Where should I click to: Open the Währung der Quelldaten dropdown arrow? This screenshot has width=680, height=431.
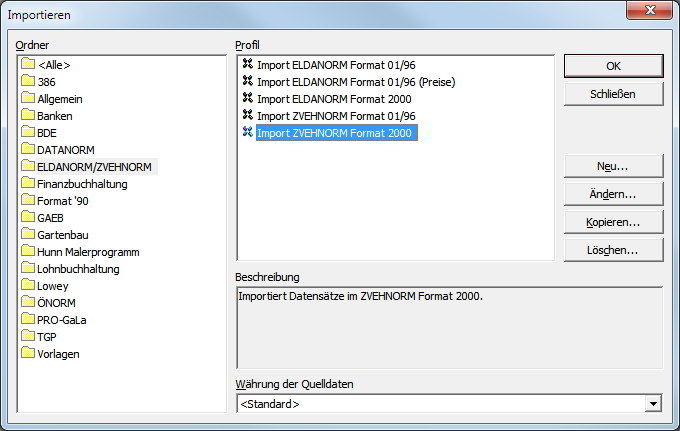click(x=653, y=404)
